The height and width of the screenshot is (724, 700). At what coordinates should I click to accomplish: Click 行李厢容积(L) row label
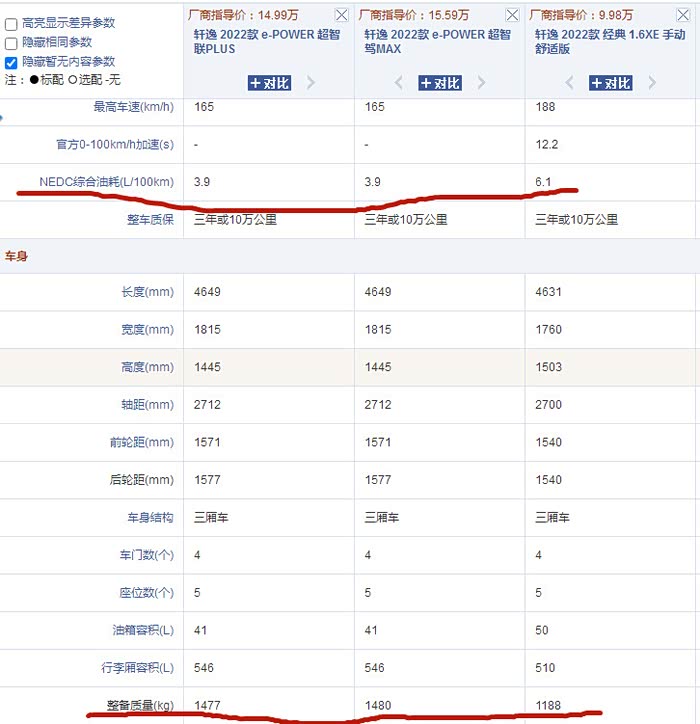click(138, 668)
